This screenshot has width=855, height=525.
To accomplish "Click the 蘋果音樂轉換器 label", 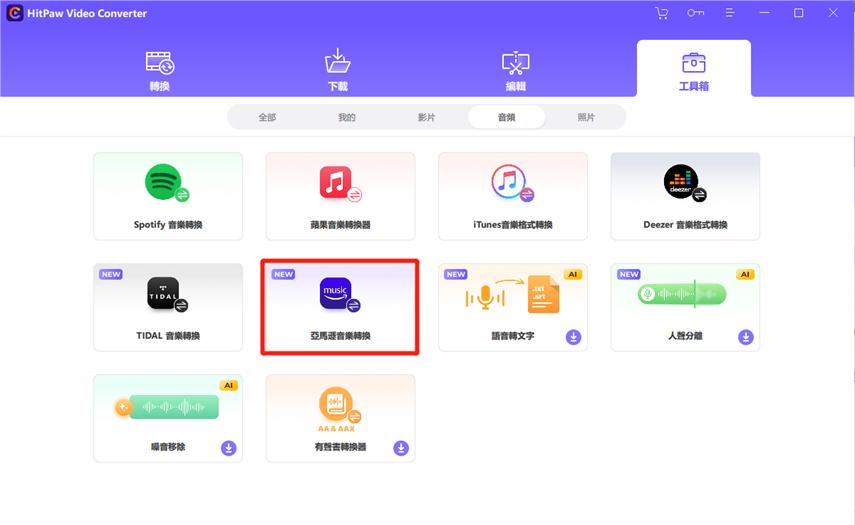I will tap(340, 225).
